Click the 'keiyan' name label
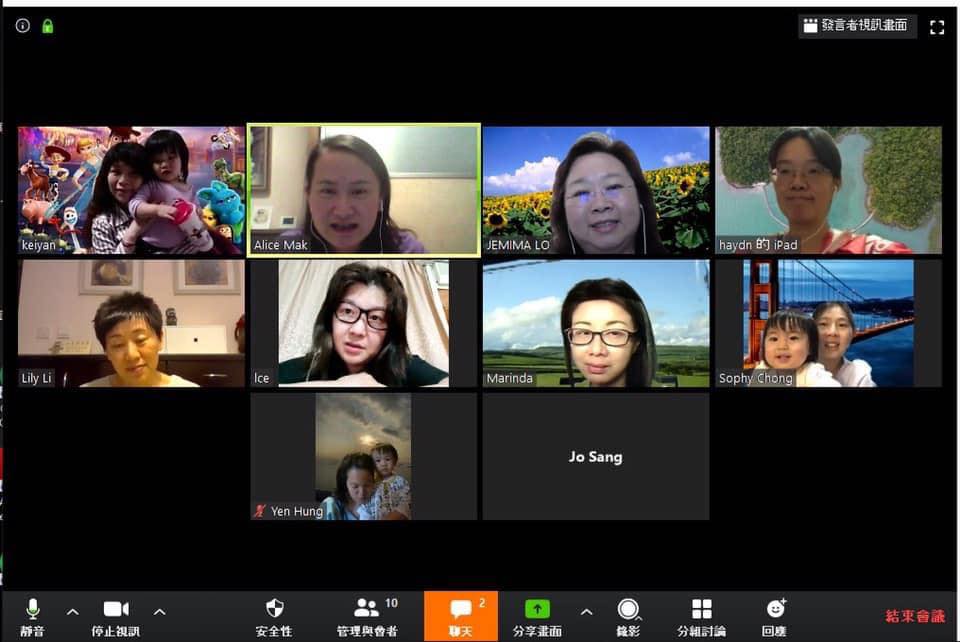The width and height of the screenshot is (960, 642). 39,245
